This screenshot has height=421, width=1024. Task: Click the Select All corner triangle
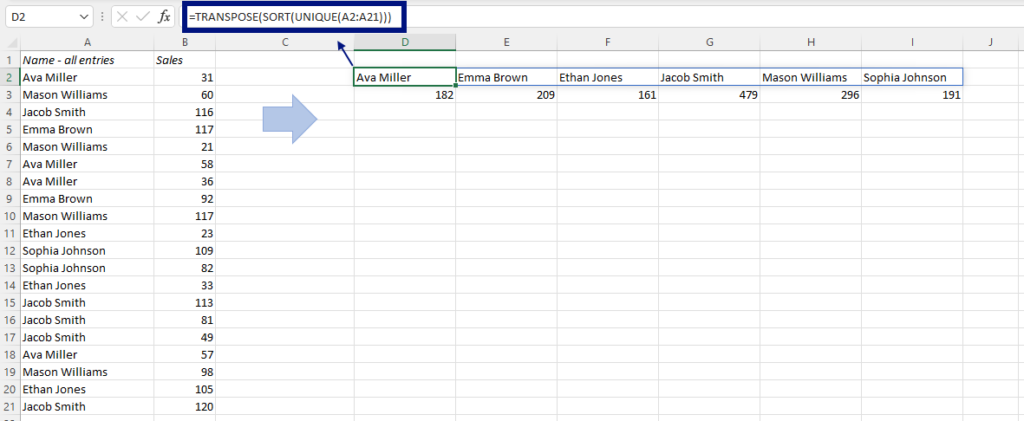click(x=10, y=43)
